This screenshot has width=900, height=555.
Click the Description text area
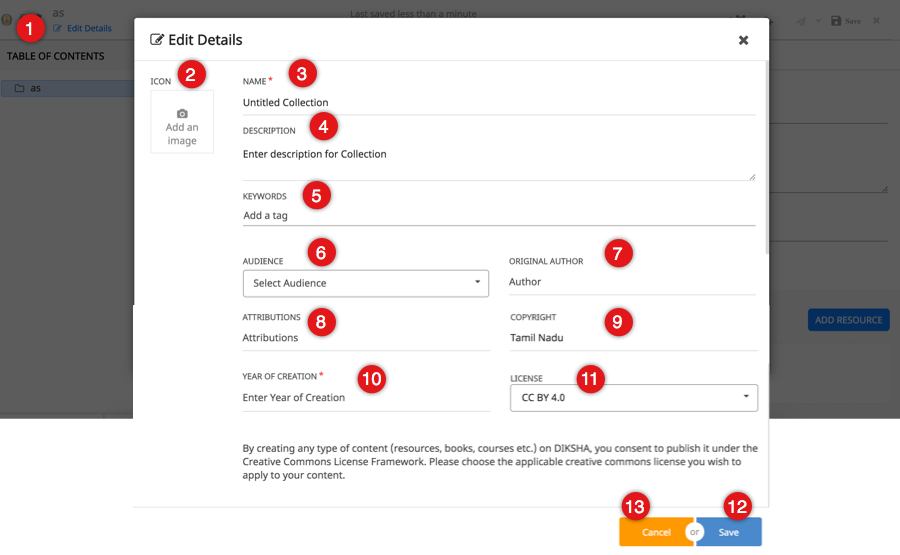(498, 160)
